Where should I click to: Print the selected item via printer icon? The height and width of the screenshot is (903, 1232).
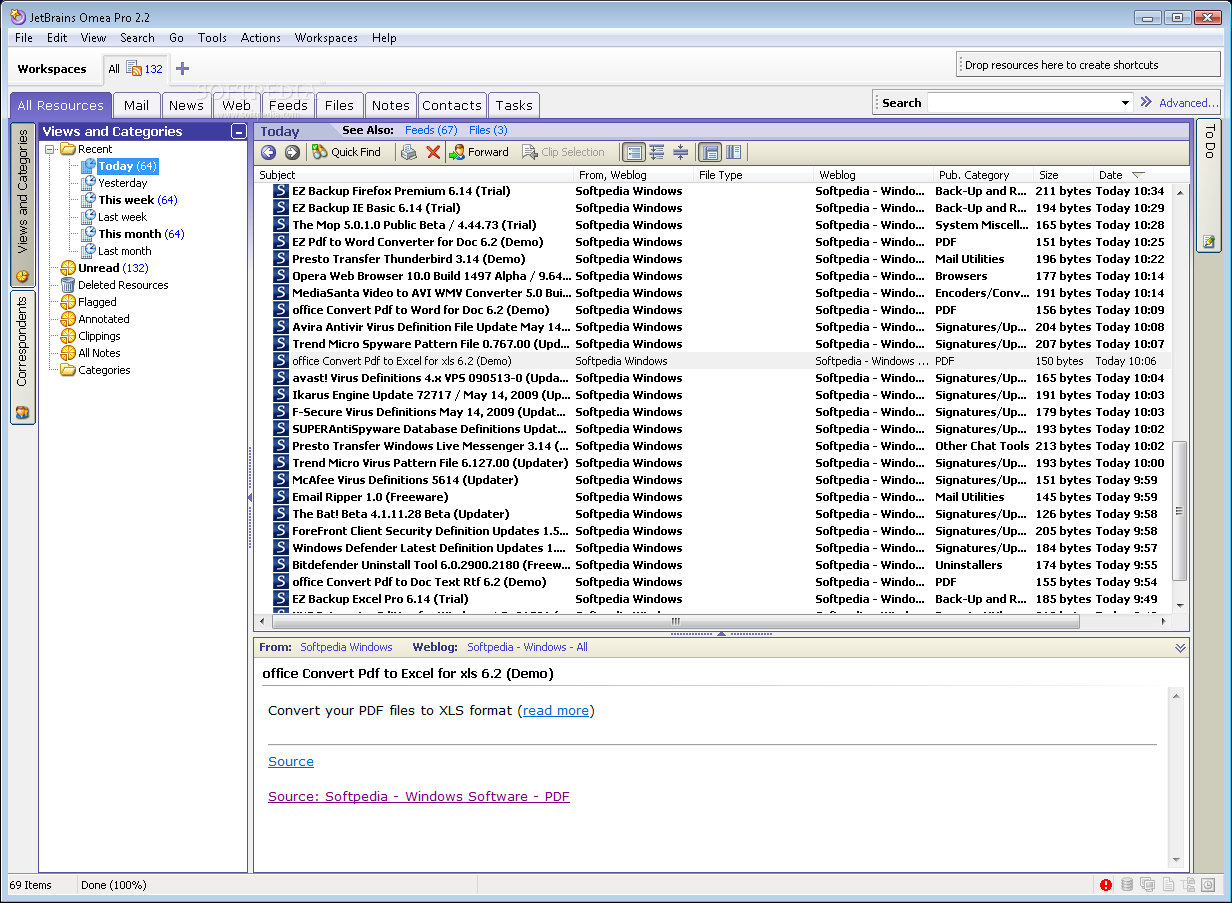409,152
